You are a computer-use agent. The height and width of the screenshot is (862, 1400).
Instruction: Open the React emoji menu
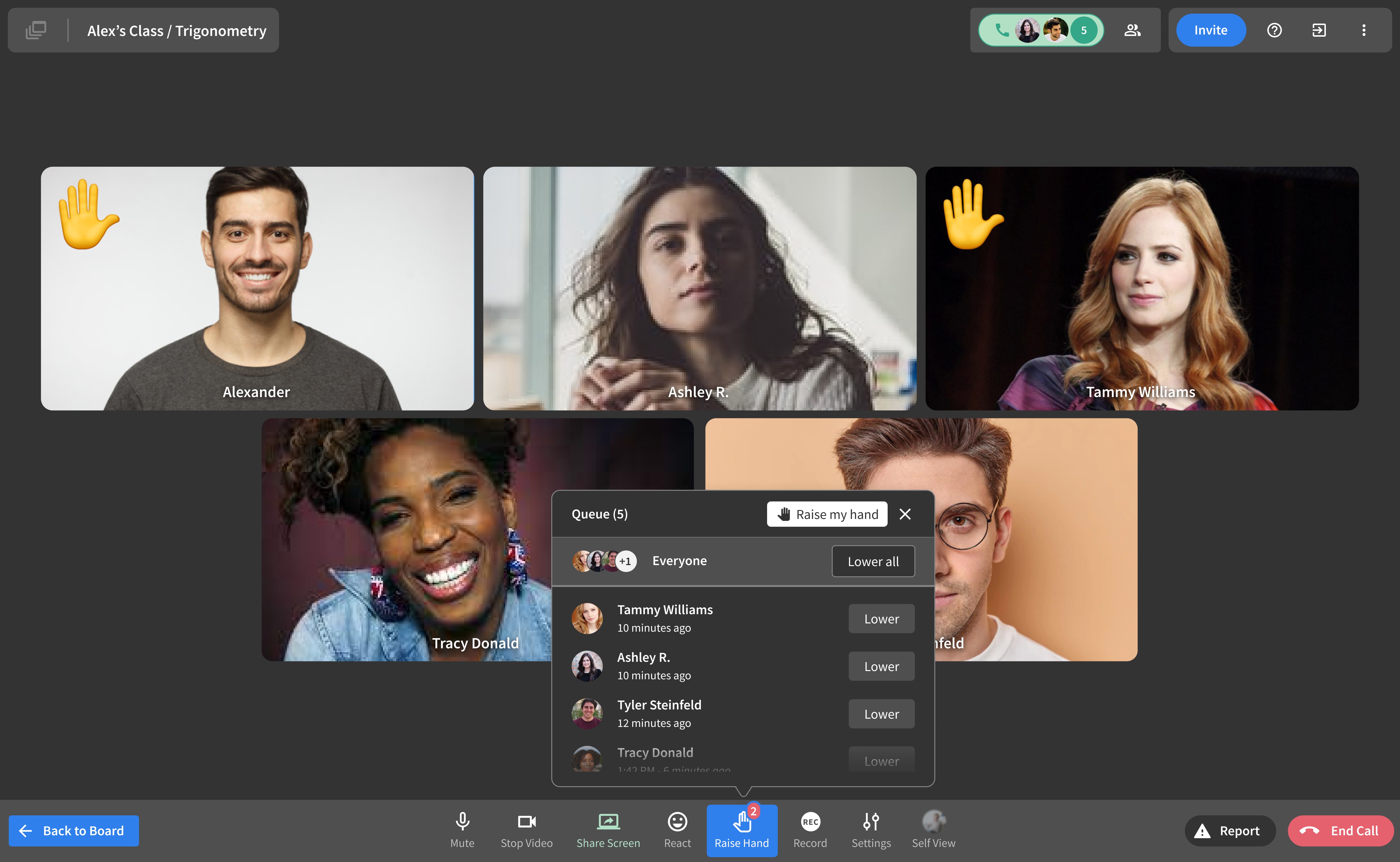677,831
